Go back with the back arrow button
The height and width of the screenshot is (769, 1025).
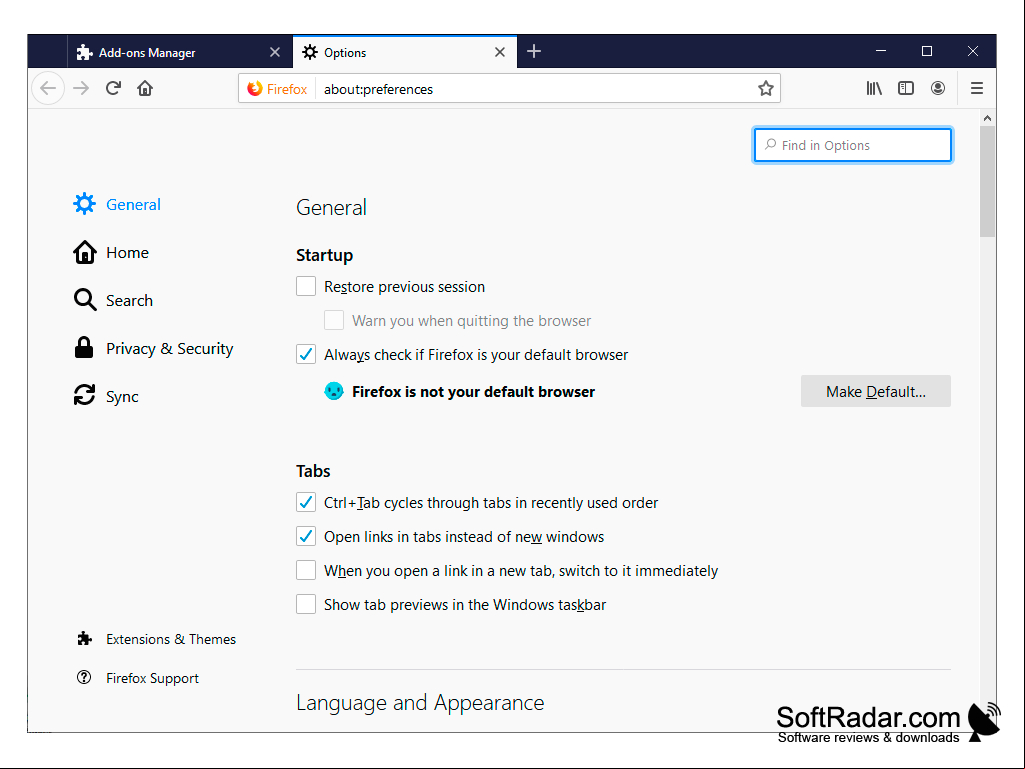pyautogui.click(x=48, y=88)
